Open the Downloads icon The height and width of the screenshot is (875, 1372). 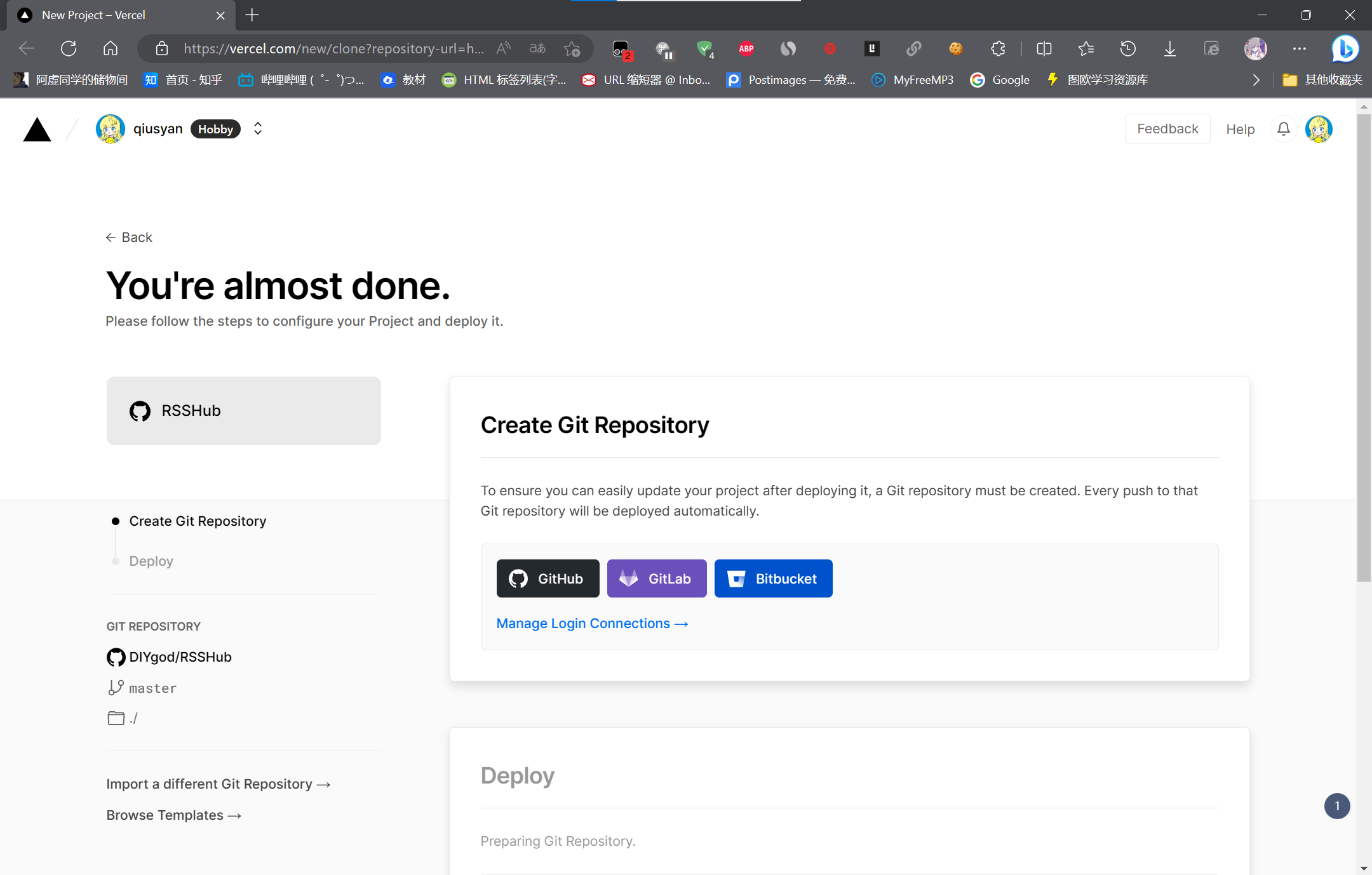tap(1170, 48)
